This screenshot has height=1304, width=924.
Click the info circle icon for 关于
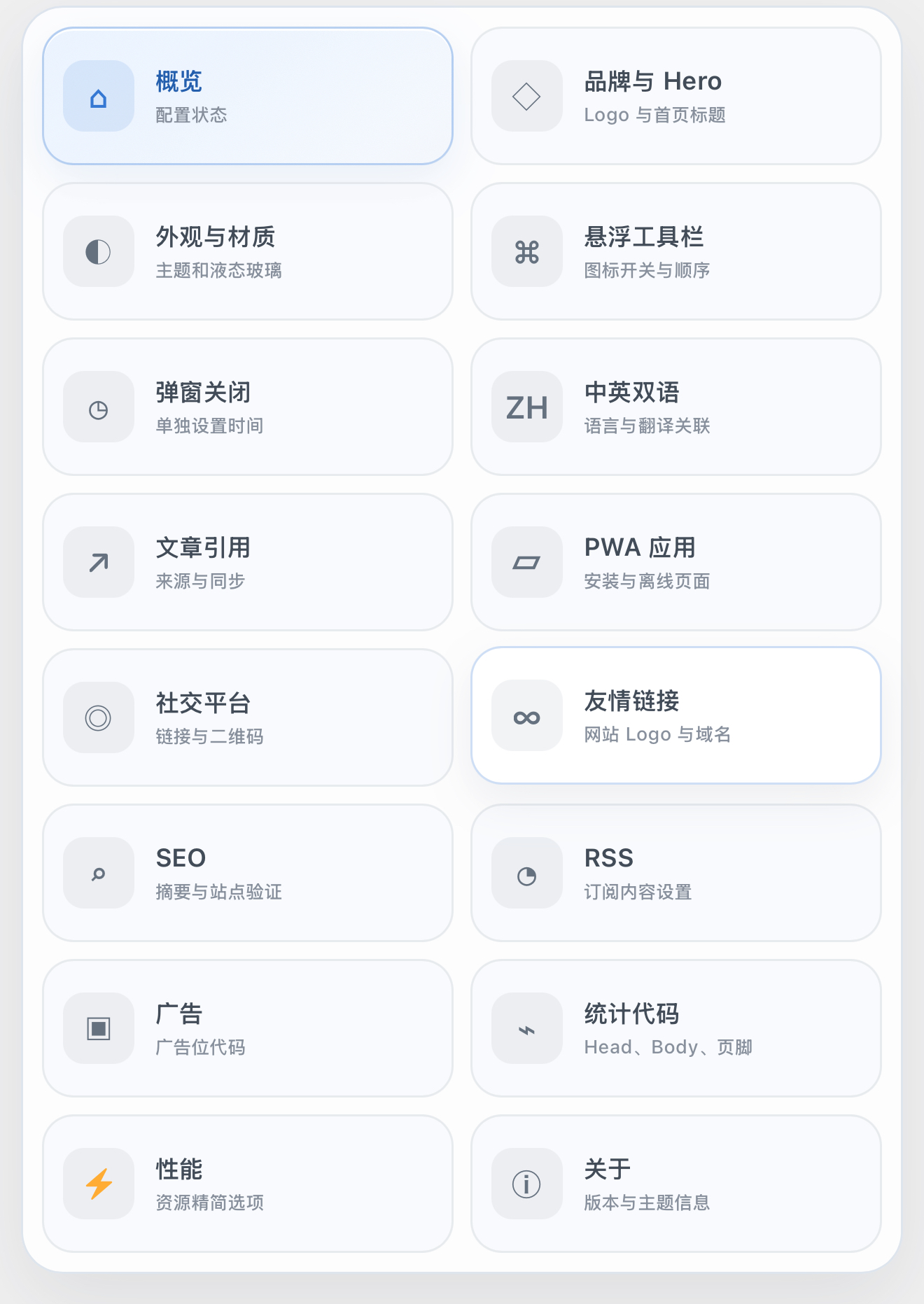[x=527, y=1184]
